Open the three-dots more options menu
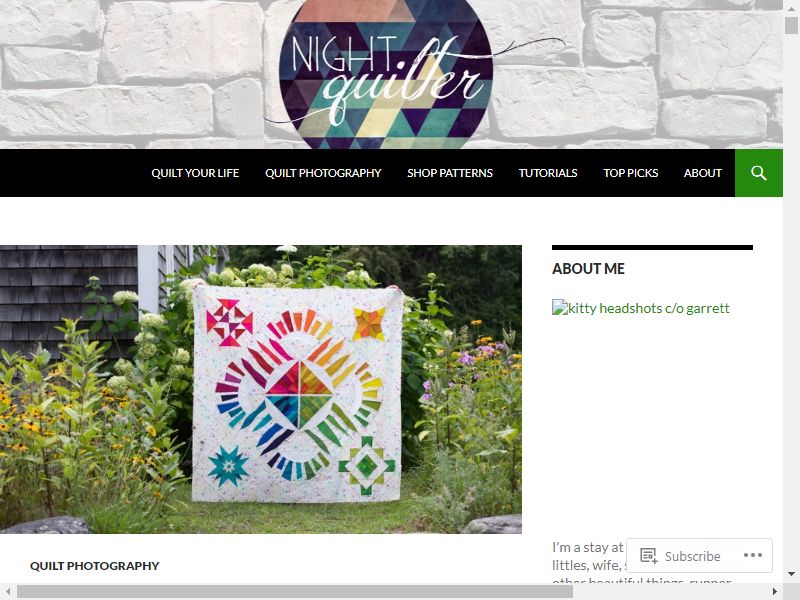 click(x=753, y=555)
